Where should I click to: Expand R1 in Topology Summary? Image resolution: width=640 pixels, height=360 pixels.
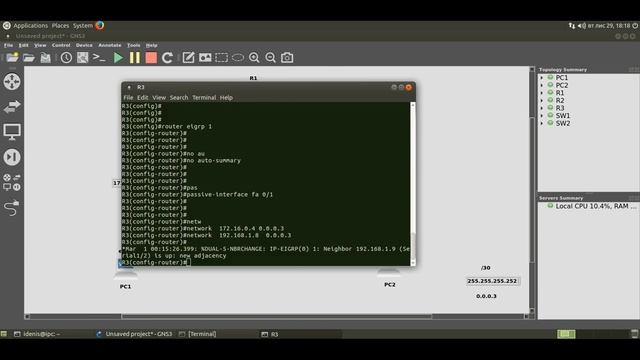(x=542, y=93)
